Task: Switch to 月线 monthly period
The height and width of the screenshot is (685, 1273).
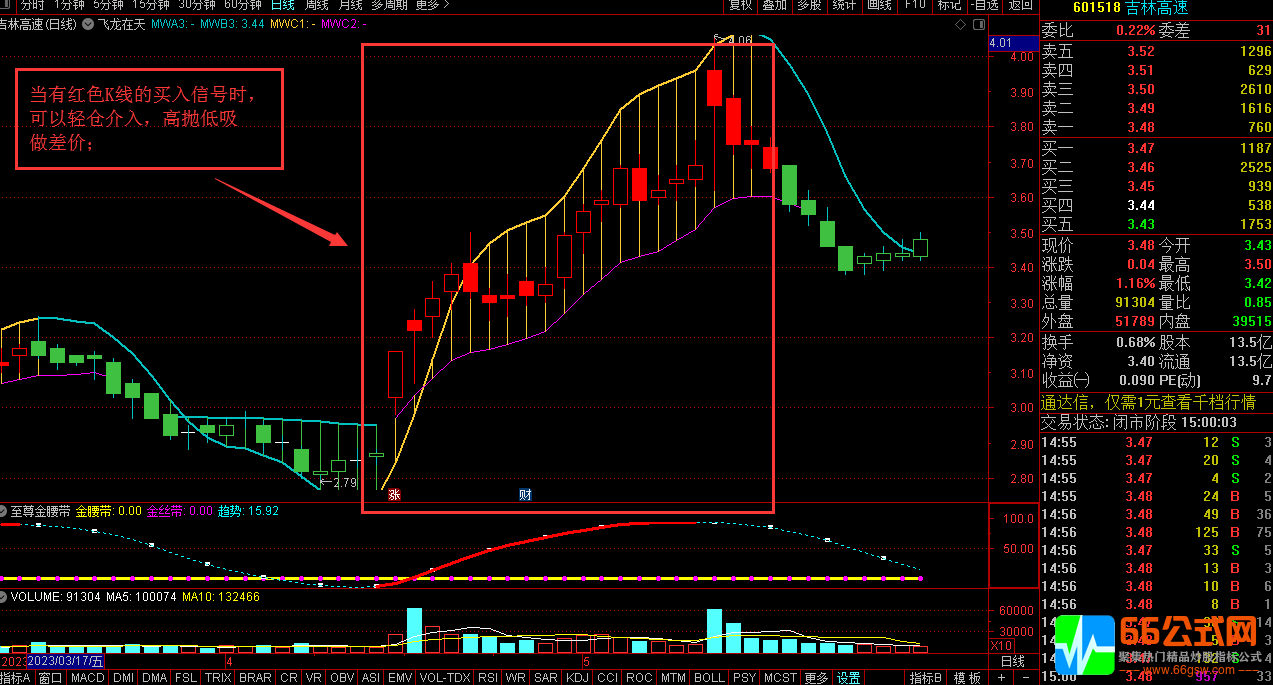Action: click(350, 5)
